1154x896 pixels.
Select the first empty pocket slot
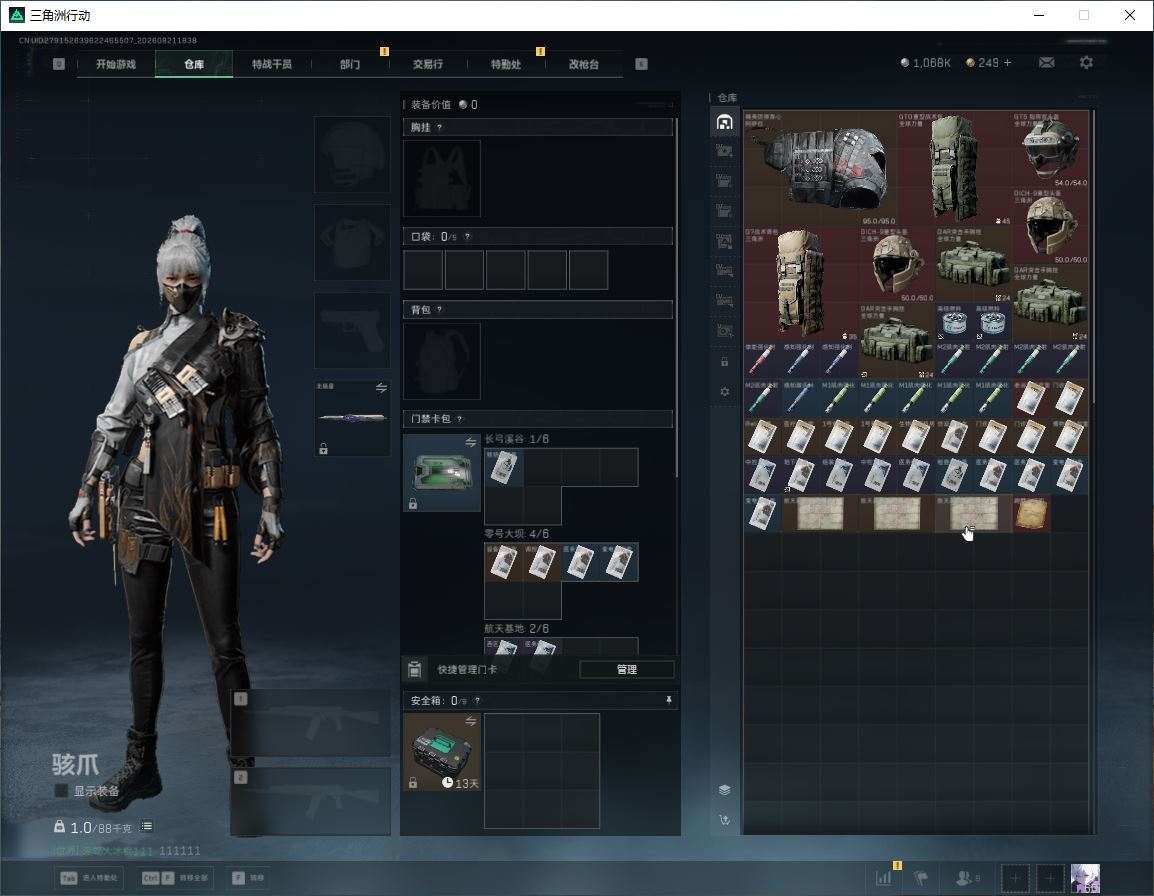click(423, 269)
